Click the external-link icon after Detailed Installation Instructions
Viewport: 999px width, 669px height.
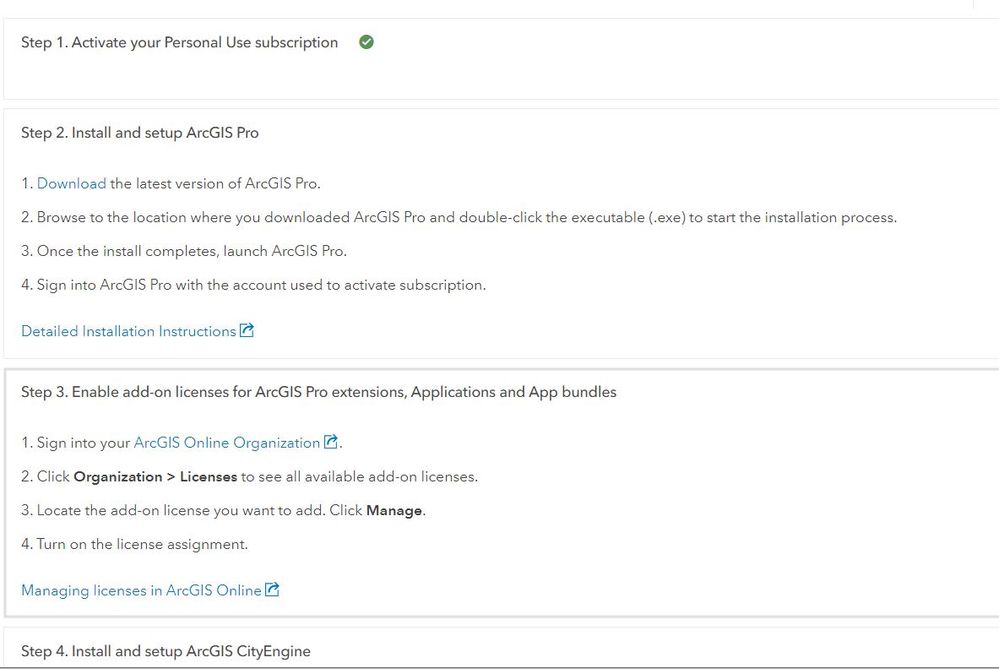point(247,331)
